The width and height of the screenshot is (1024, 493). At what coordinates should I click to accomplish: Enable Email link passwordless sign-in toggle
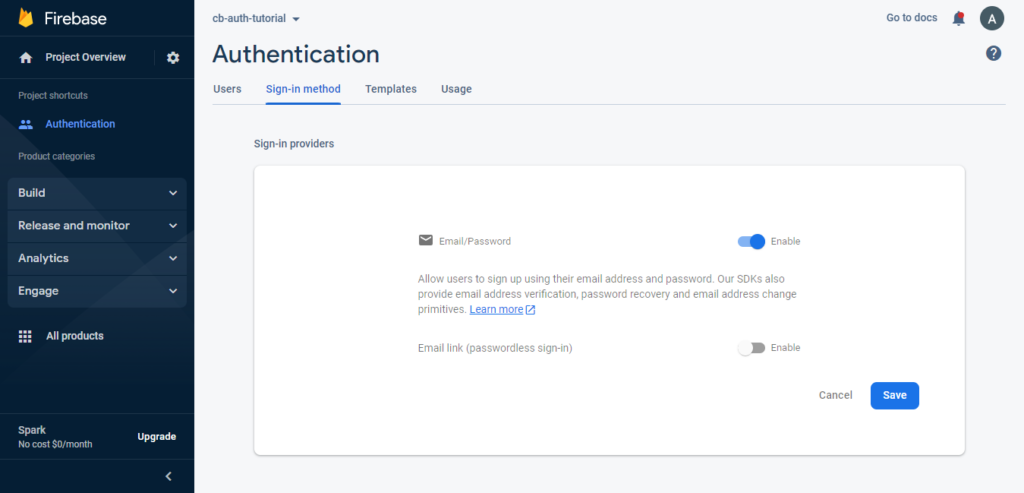tap(751, 348)
